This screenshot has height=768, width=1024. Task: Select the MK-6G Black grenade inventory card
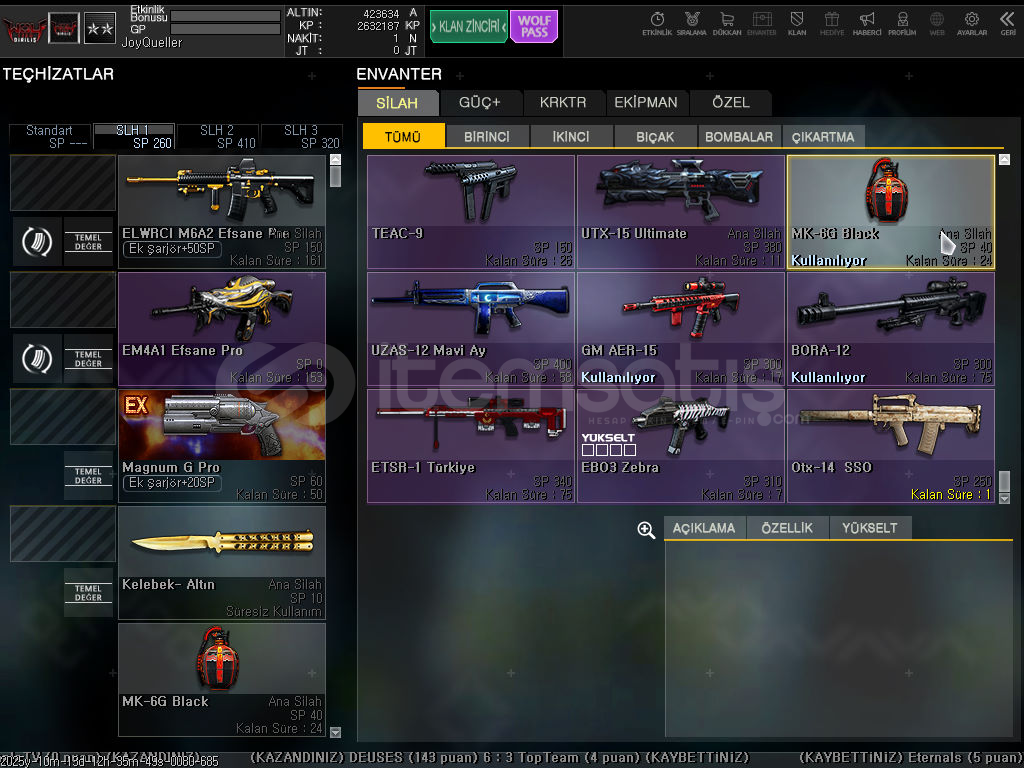click(x=891, y=212)
